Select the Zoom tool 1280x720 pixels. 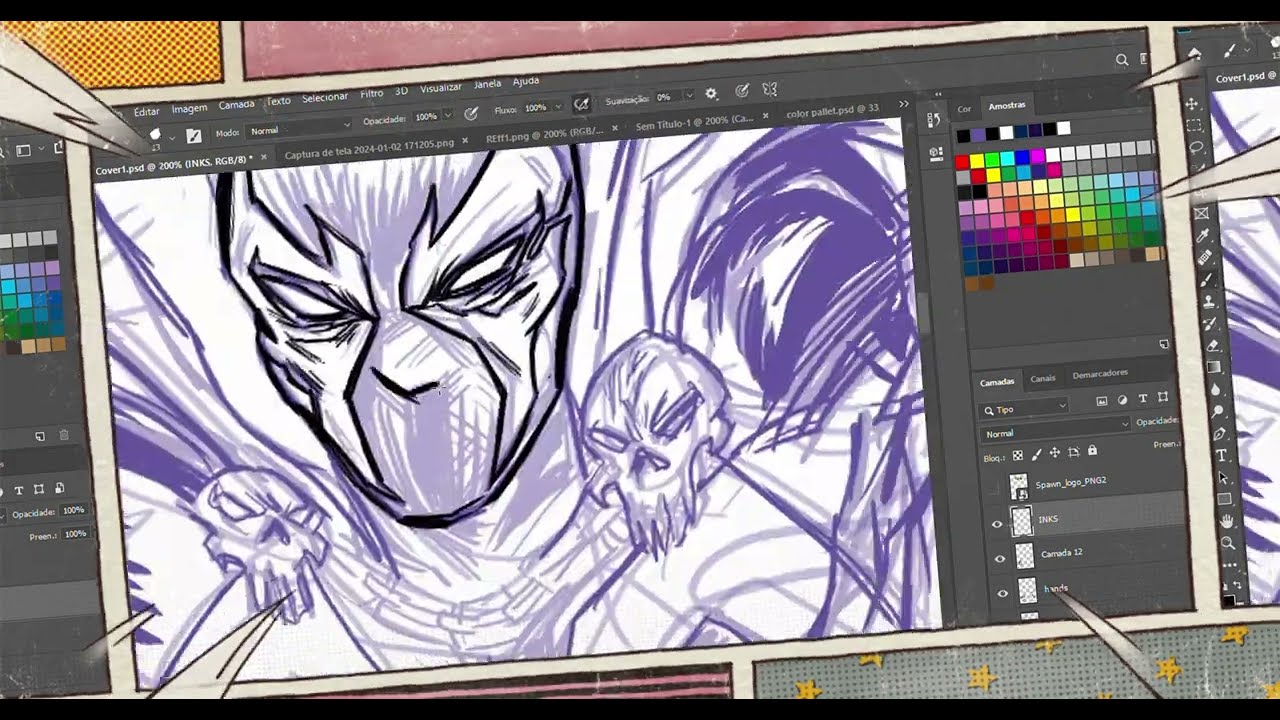(1228, 543)
